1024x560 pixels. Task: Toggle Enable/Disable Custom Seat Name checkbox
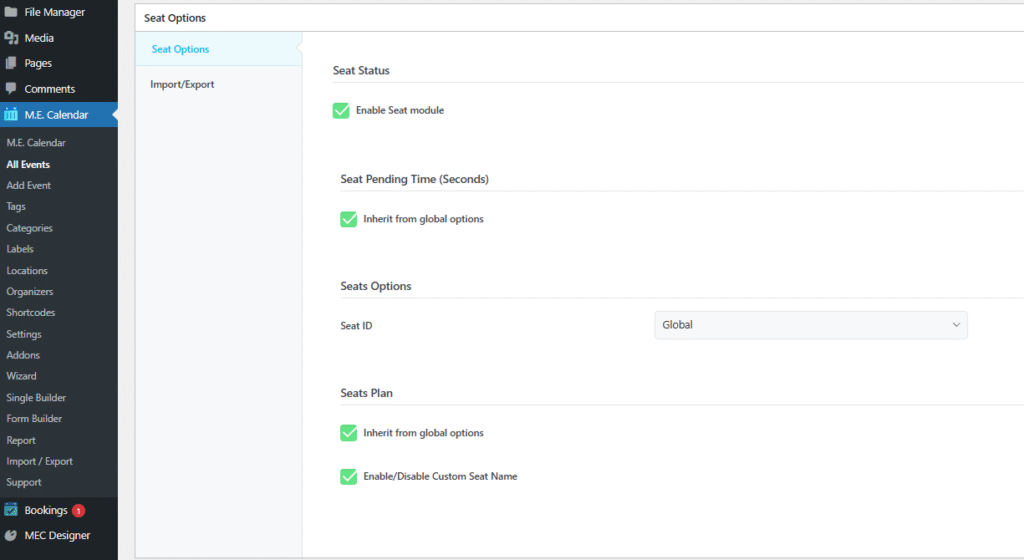point(349,477)
